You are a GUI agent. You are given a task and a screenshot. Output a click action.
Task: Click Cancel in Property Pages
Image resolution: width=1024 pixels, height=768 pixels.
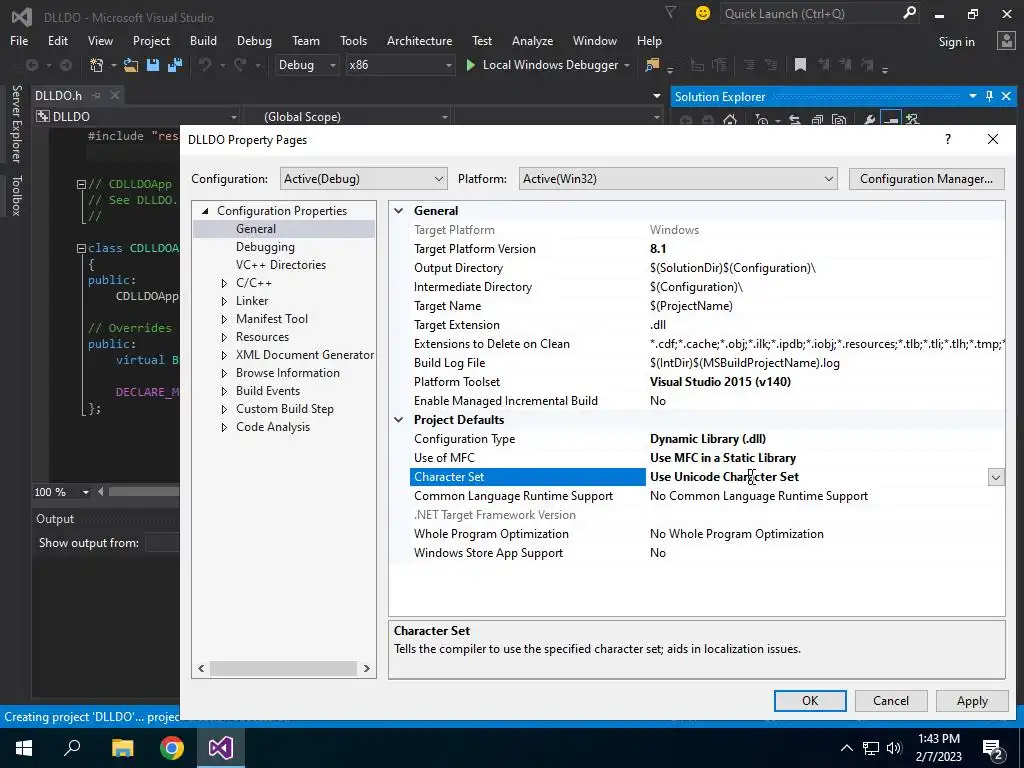(x=891, y=701)
